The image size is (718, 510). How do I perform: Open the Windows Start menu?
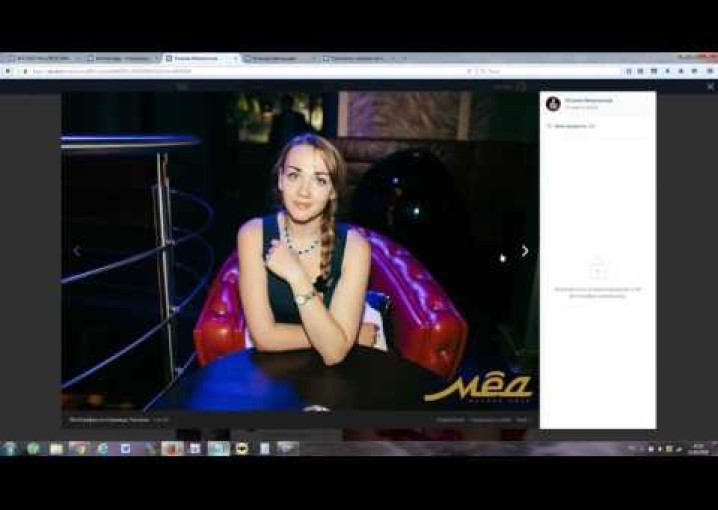pyautogui.click(x=10, y=448)
